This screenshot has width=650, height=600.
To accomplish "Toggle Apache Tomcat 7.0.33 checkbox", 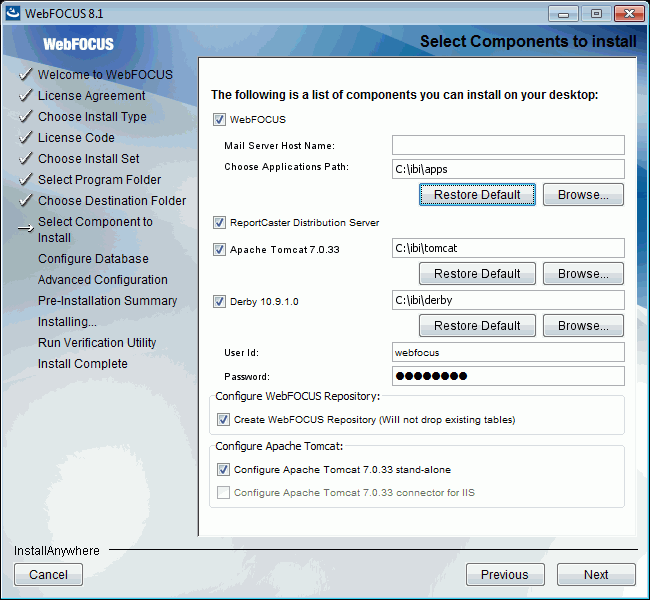I will (x=219, y=250).
